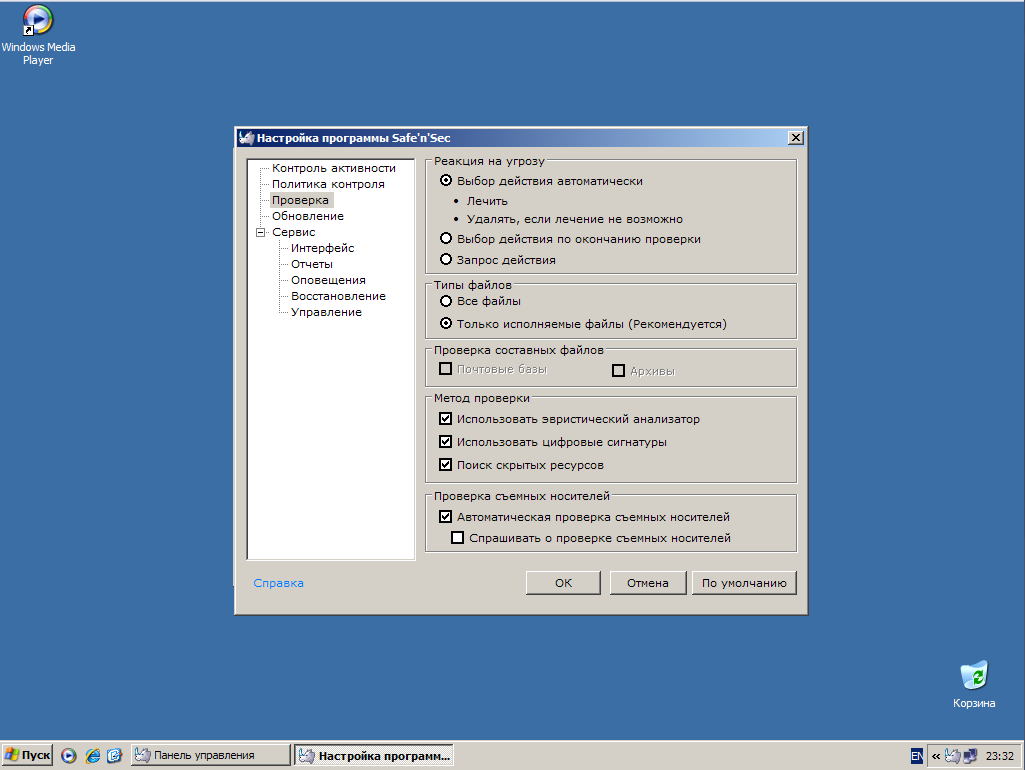Viewport: 1025px width, 770px height.
Task: Select Выбор действия автоматически radio button
Action: (446, 180)
